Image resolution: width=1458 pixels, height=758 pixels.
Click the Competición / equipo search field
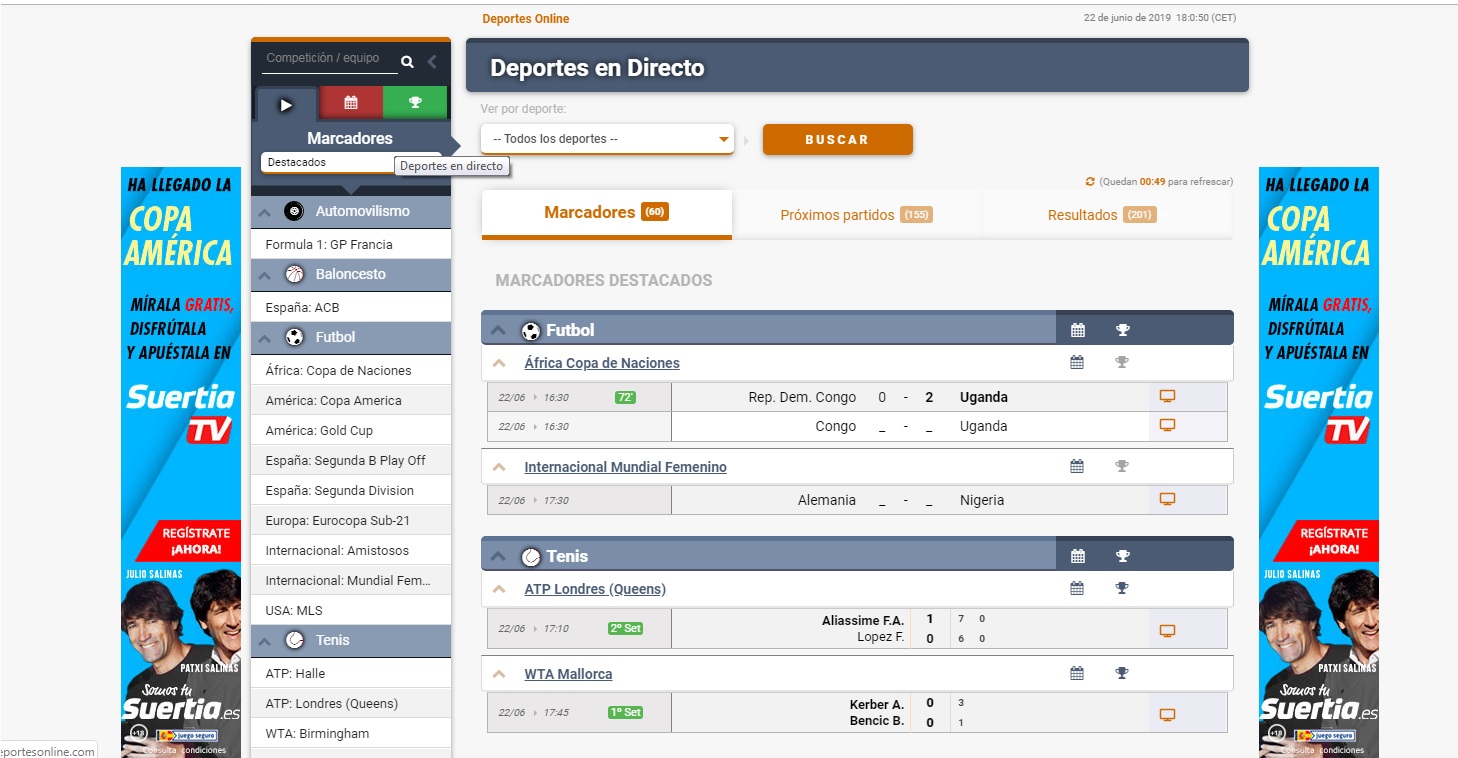pos(327,59)
